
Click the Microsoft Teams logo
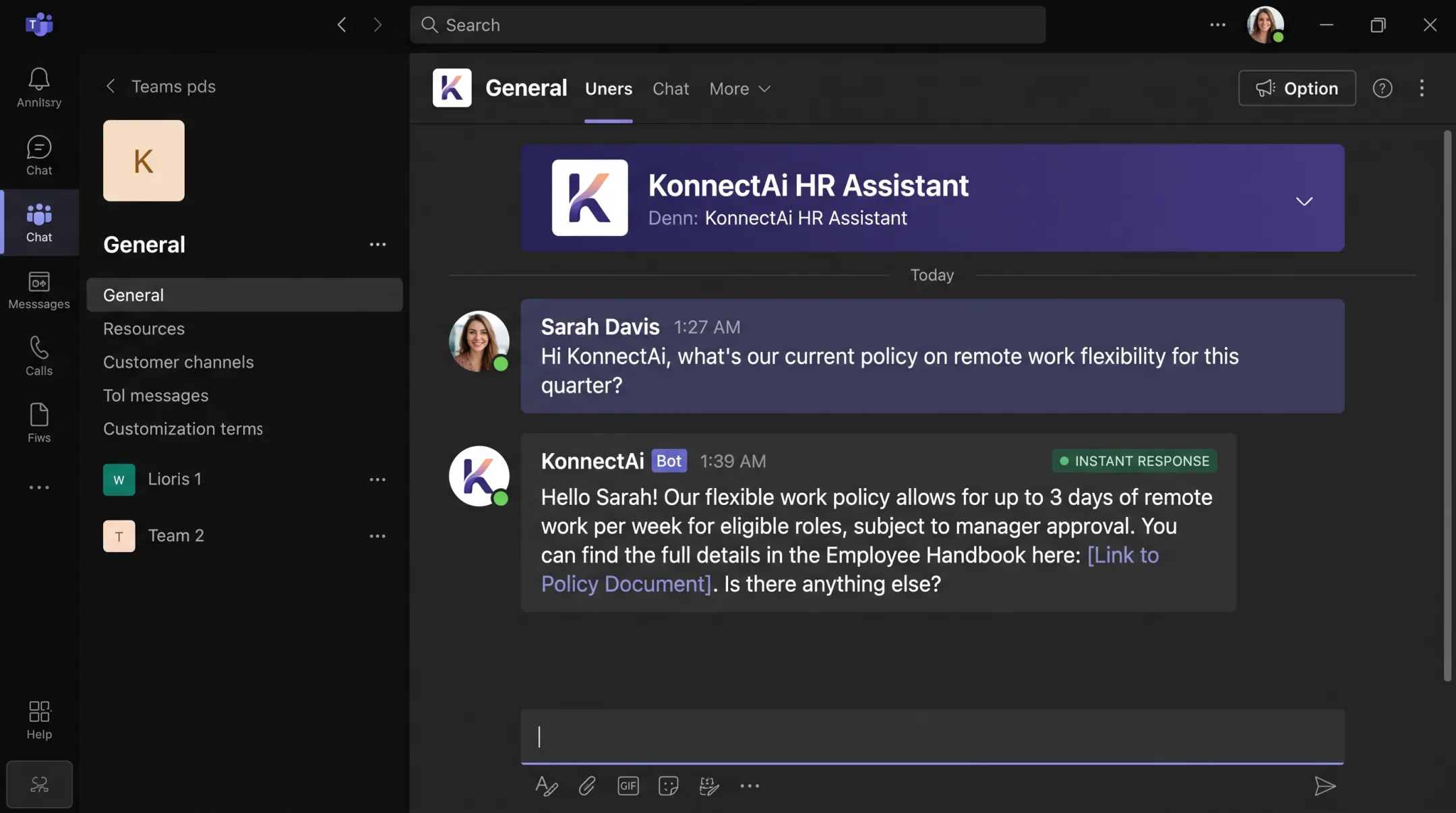coord(39,25)
